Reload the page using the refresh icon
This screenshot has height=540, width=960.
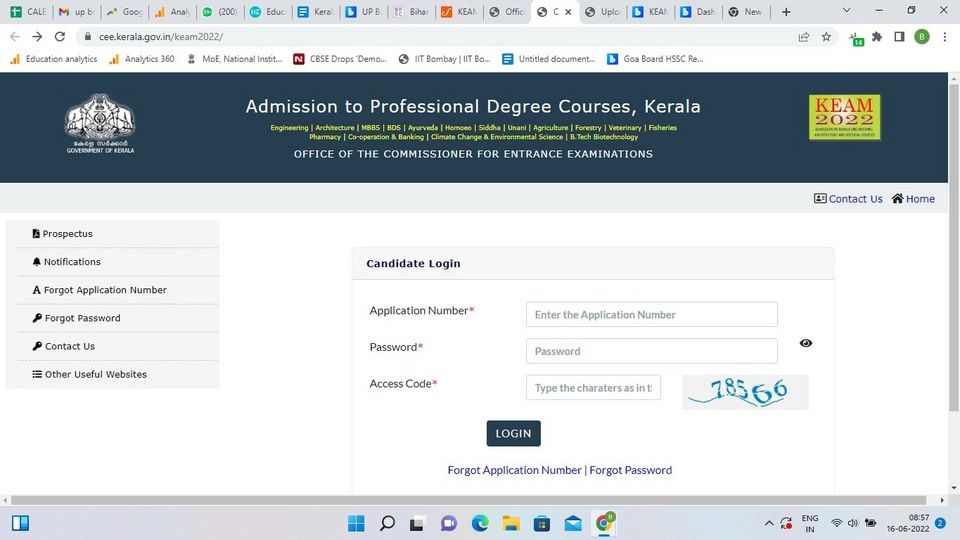tap(59, 37)
